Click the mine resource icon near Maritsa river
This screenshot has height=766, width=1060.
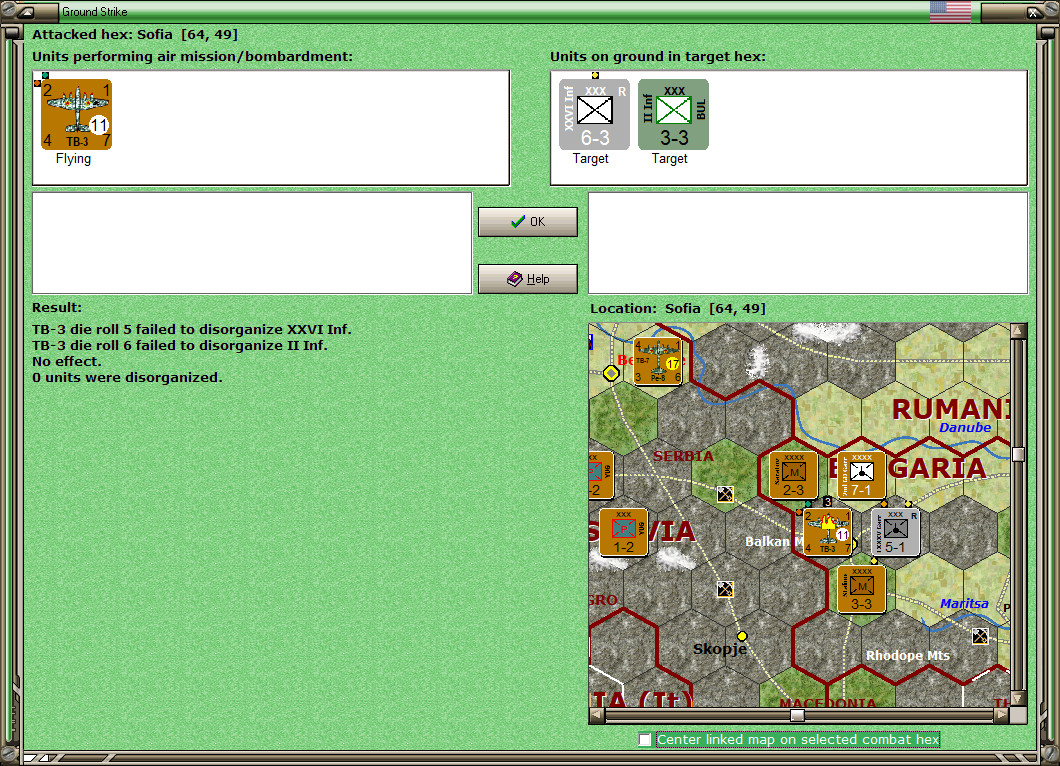click(980, 636)
